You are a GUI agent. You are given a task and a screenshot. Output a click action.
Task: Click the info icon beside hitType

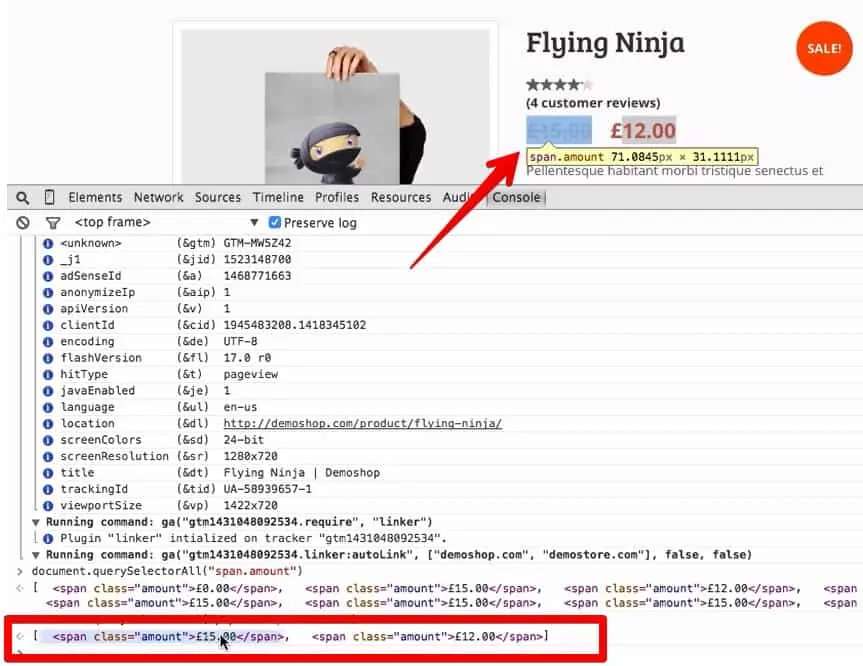click(x=49, y=374)
